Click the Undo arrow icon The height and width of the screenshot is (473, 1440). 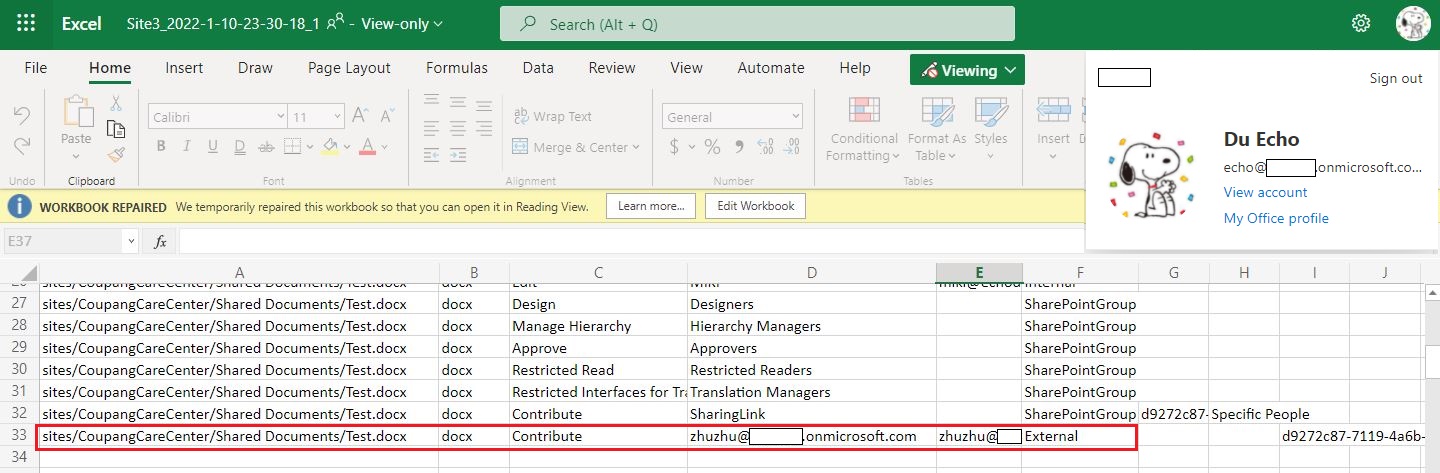click(21, 116)
